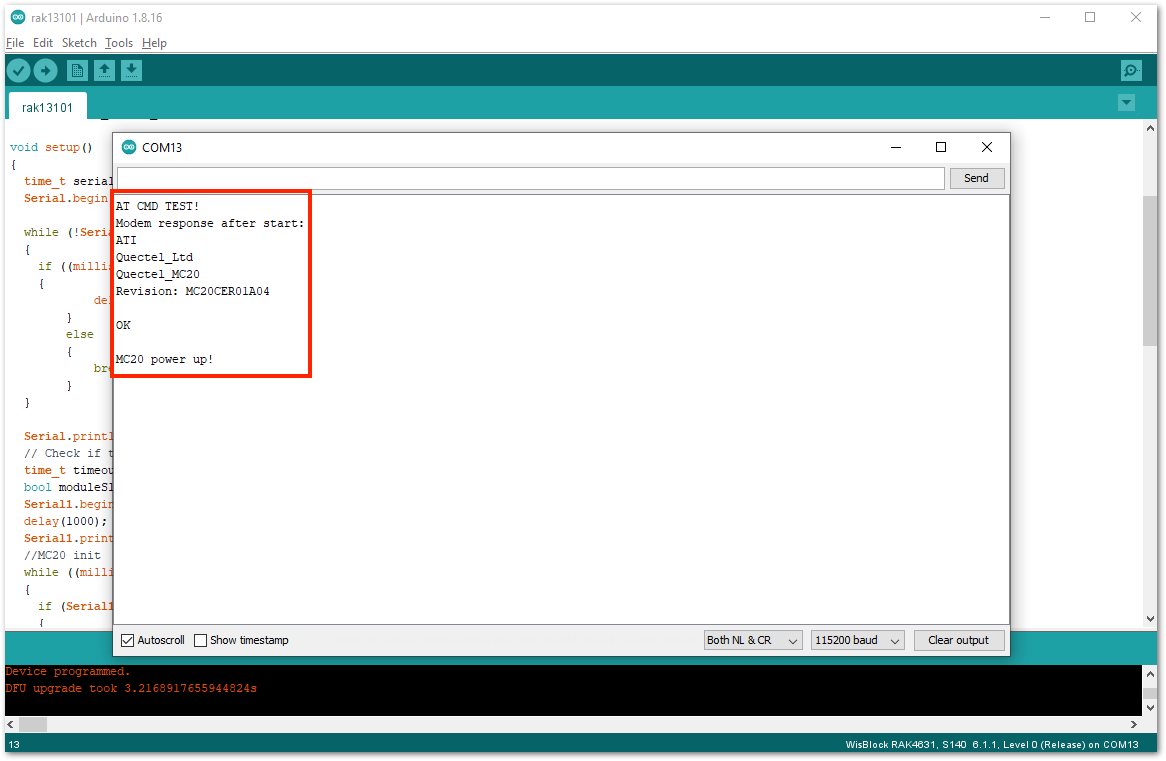Click 'delay(1000);' code line
The image size is (1166, 761).
(65, 521)
